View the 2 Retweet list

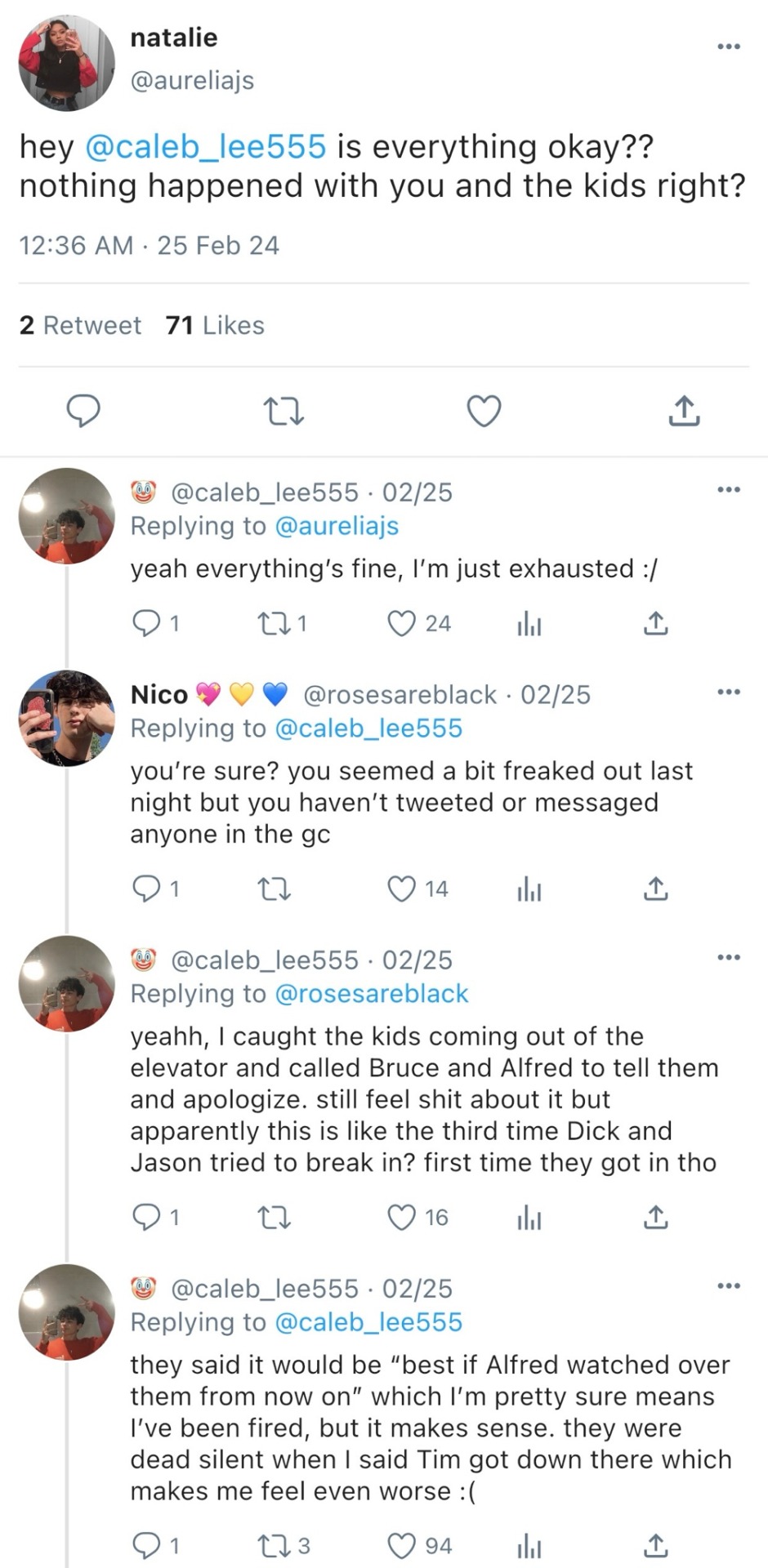point(80,325)
